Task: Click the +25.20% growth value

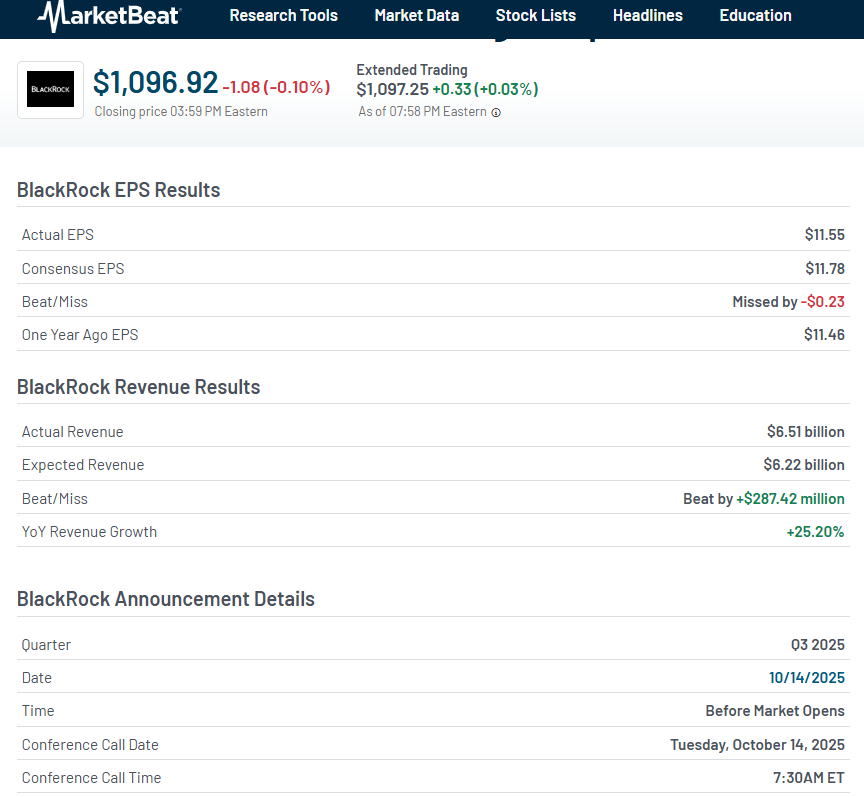Action: (815, 532)
